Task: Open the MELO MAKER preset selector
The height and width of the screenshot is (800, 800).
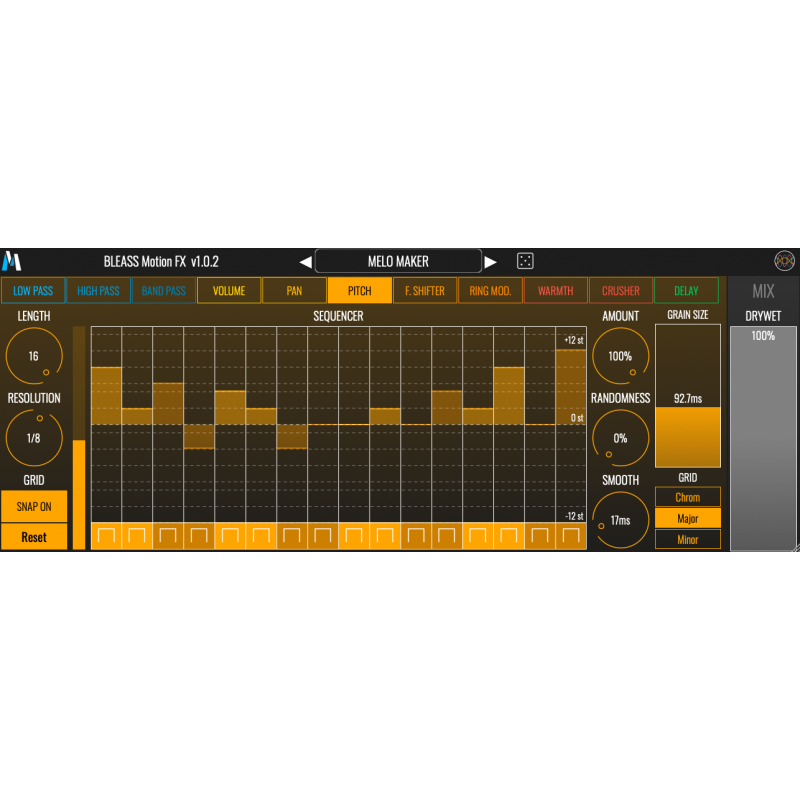Action: coord(397,260)
